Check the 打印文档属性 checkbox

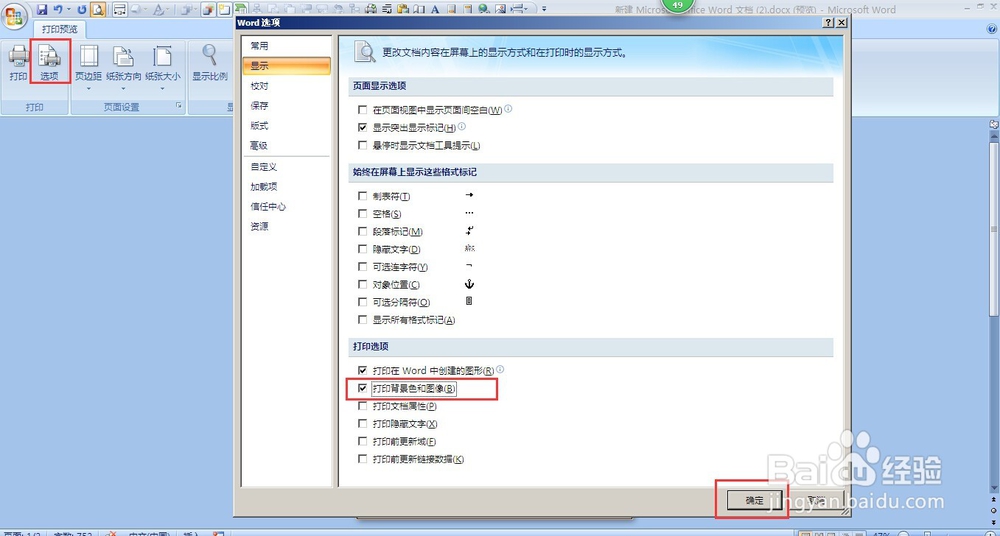tap(362, 406)
